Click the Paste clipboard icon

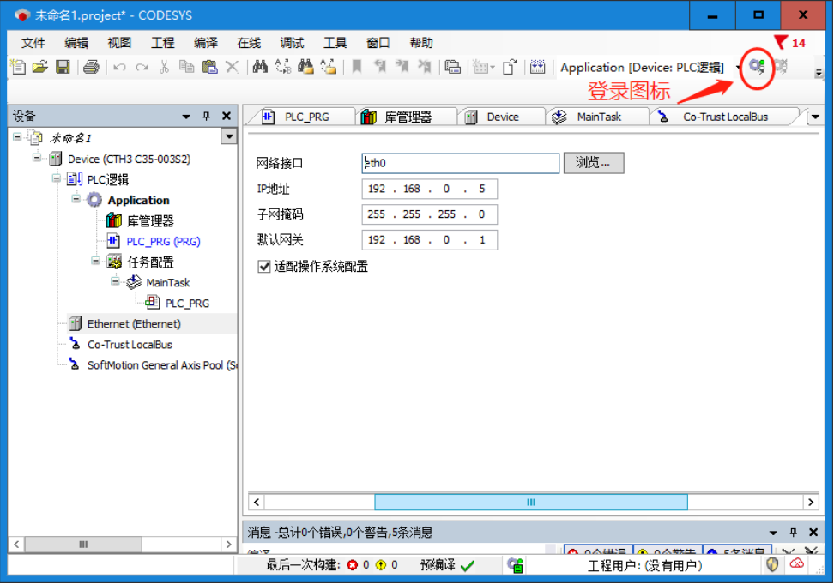tap(210, 67)
